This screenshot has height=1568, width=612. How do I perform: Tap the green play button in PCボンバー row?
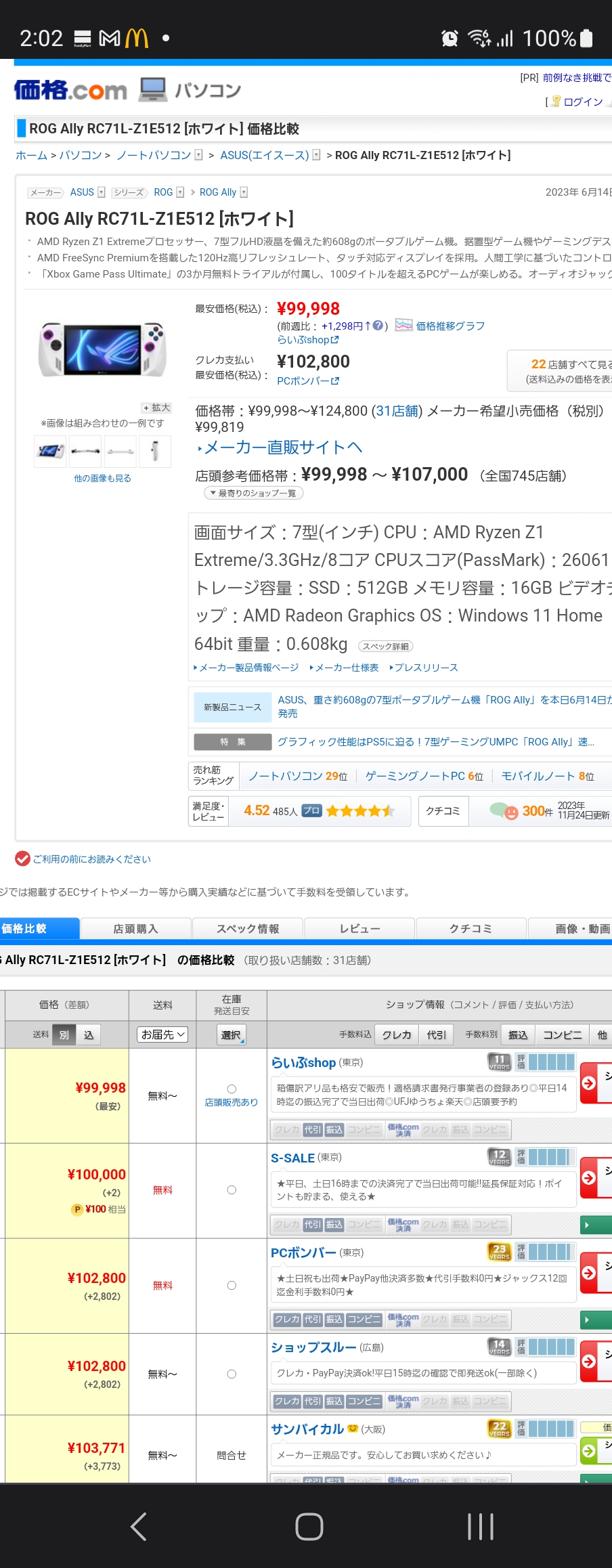tap(596, 1320)
